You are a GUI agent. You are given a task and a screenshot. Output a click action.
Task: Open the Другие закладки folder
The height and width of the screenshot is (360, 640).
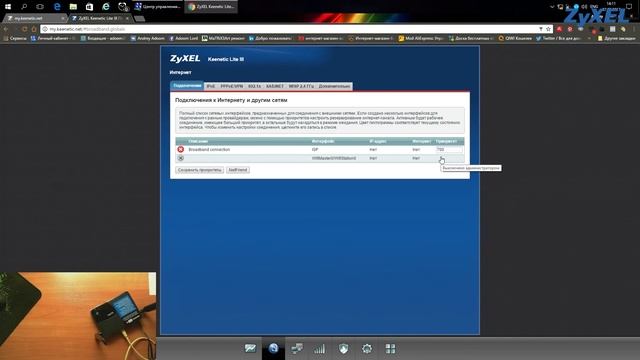(x=617, y=38)
